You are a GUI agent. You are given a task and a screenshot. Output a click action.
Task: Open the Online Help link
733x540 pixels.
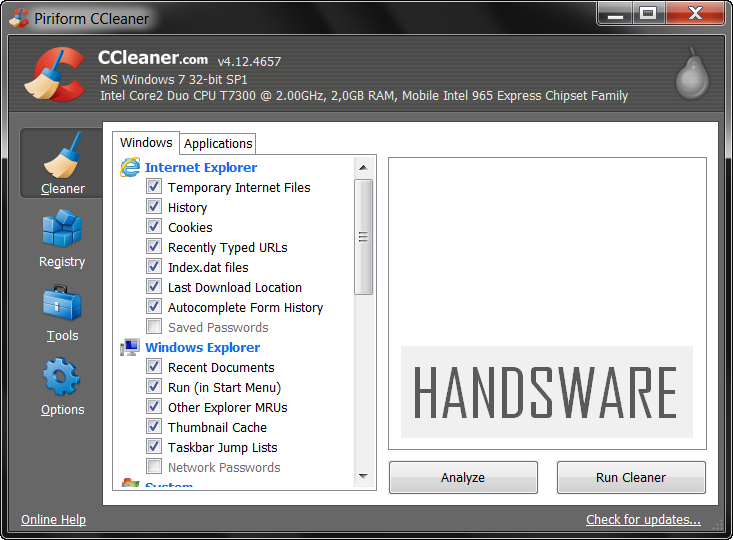53,519
